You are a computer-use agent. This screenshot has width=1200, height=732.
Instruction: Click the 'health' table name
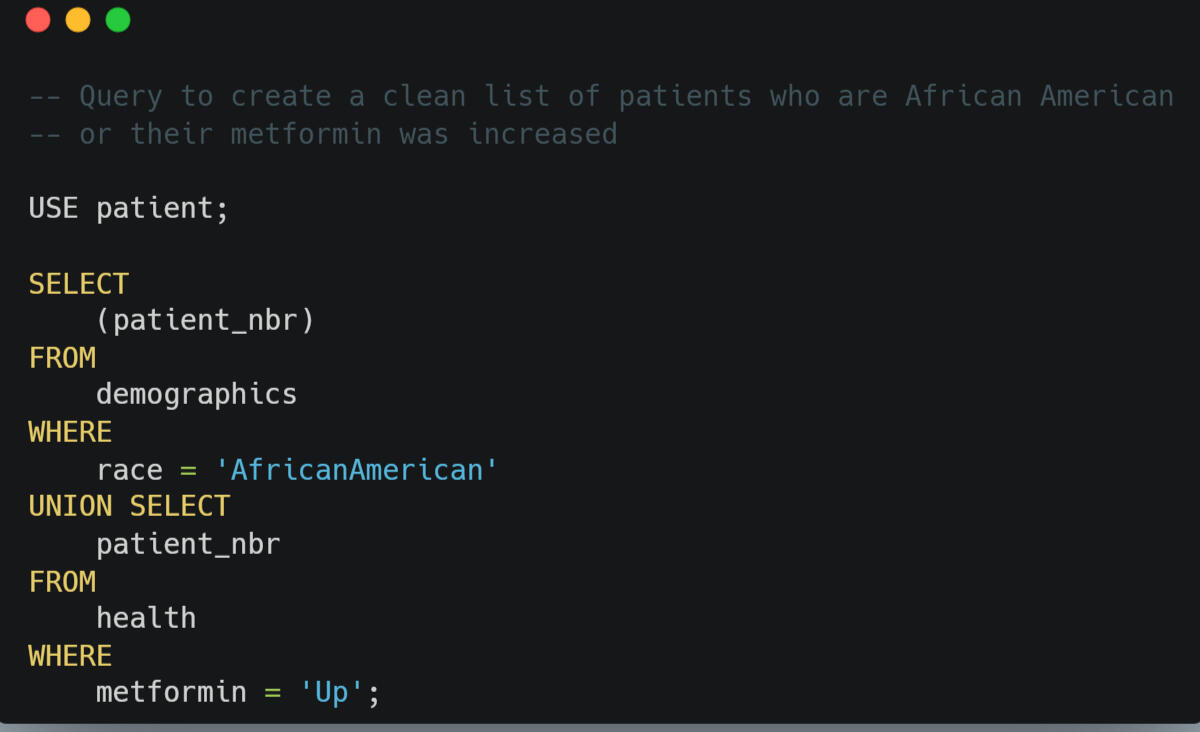point(146,619)
